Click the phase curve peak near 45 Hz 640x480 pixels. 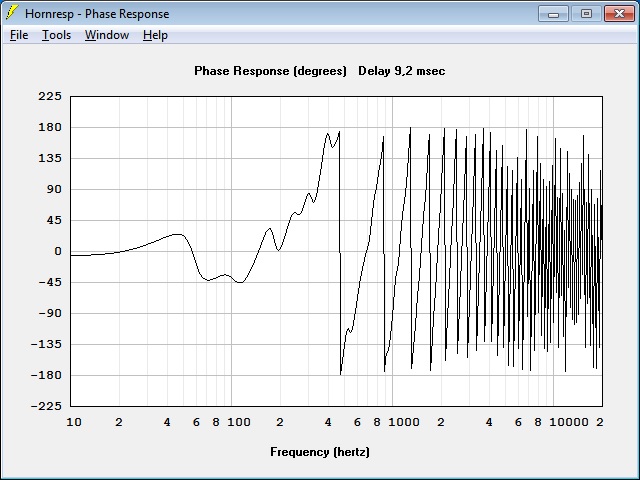[x=177, y=234]
